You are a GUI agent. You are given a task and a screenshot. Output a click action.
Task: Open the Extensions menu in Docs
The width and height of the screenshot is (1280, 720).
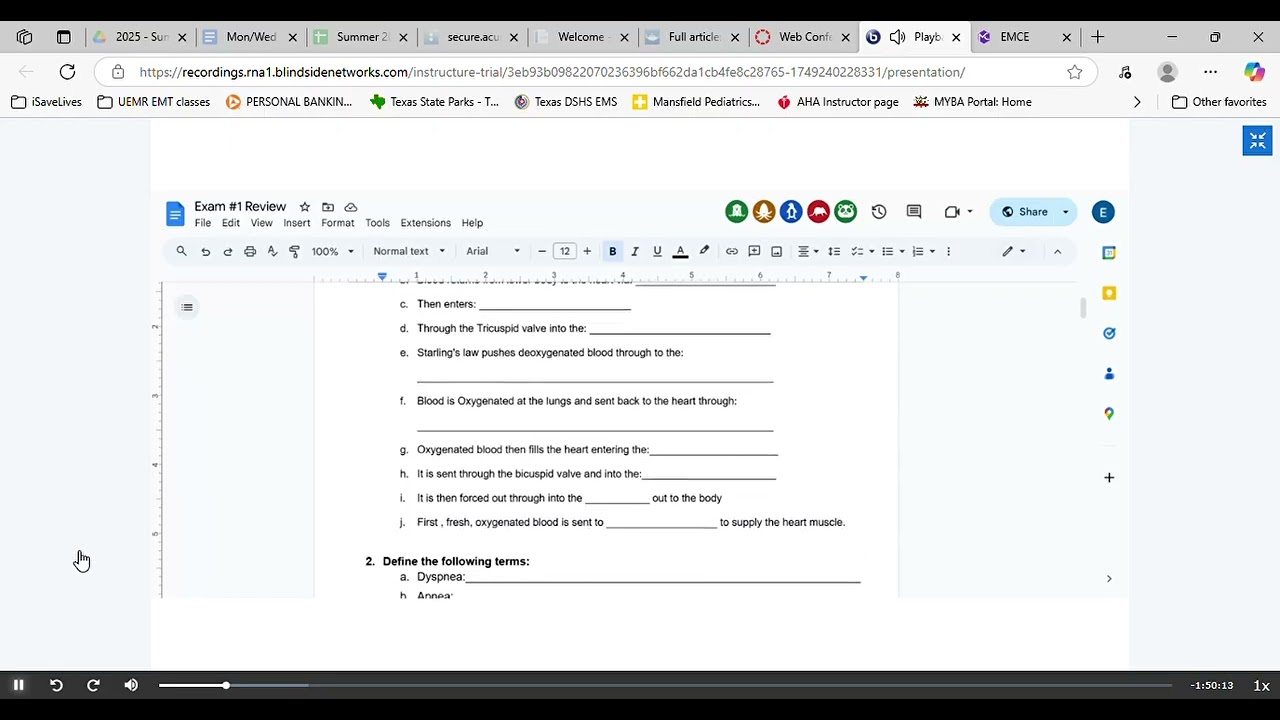pyautogui.click(x=426, y=223)
